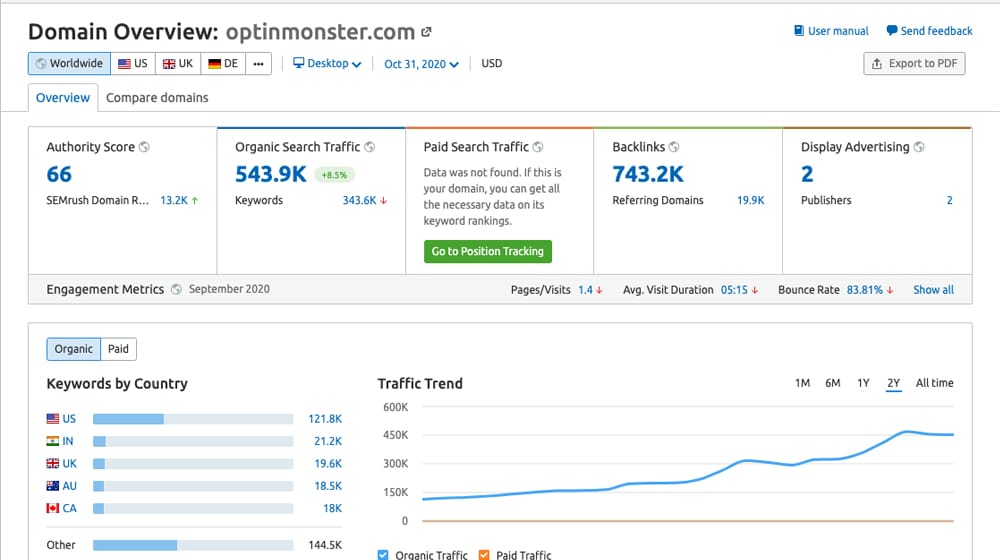Open the Desktop device dropdown
1000x560 pixels.
click(327, 64)
